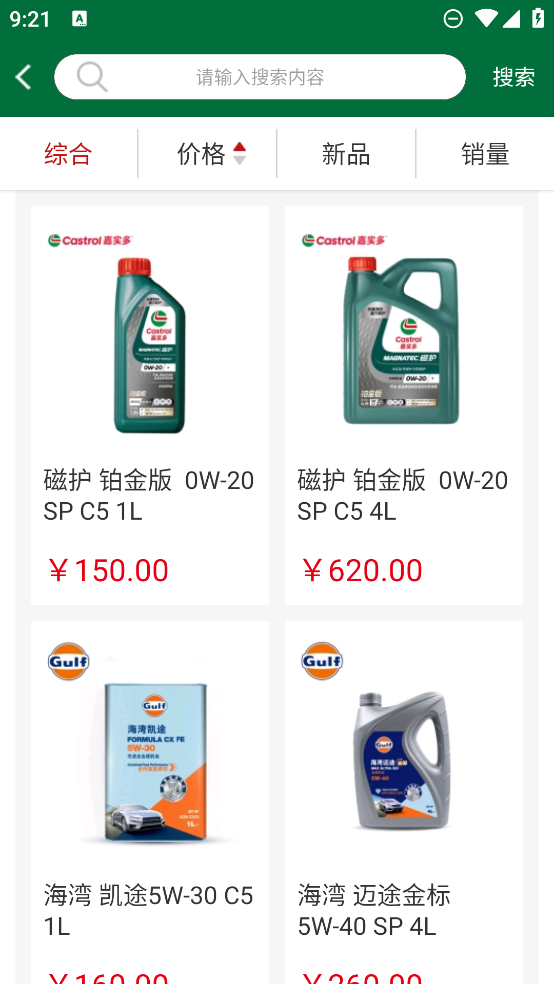This screenshot has height=984, width=554.
Task: Tap the Gulf logo on 凯途 product
Action: 68,661
